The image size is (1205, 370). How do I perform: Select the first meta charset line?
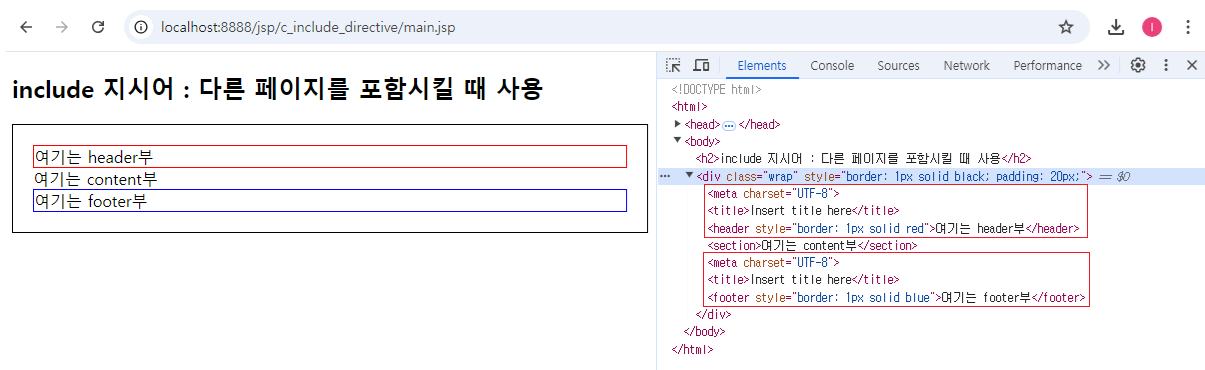773,194
